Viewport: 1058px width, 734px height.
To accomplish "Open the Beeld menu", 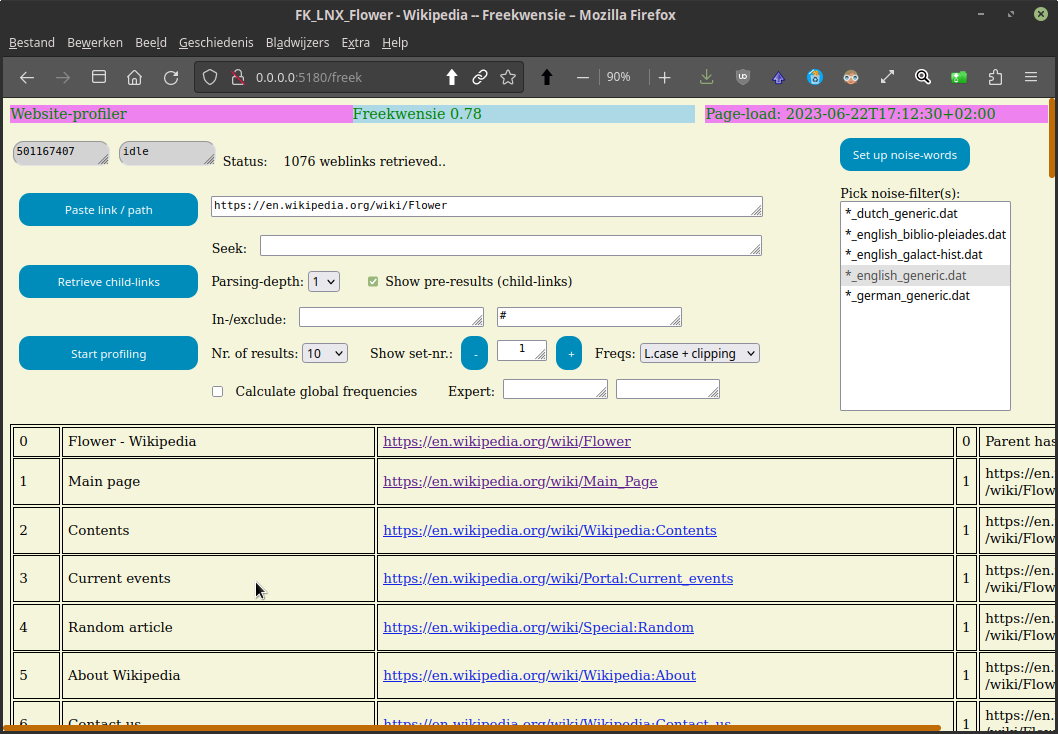I will [x=150, y=43].
